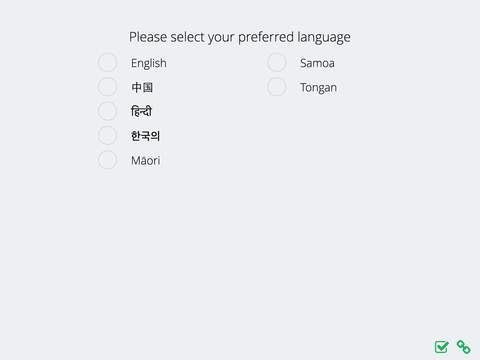Click the हिन्दी Hindi label text

point(141,111)
